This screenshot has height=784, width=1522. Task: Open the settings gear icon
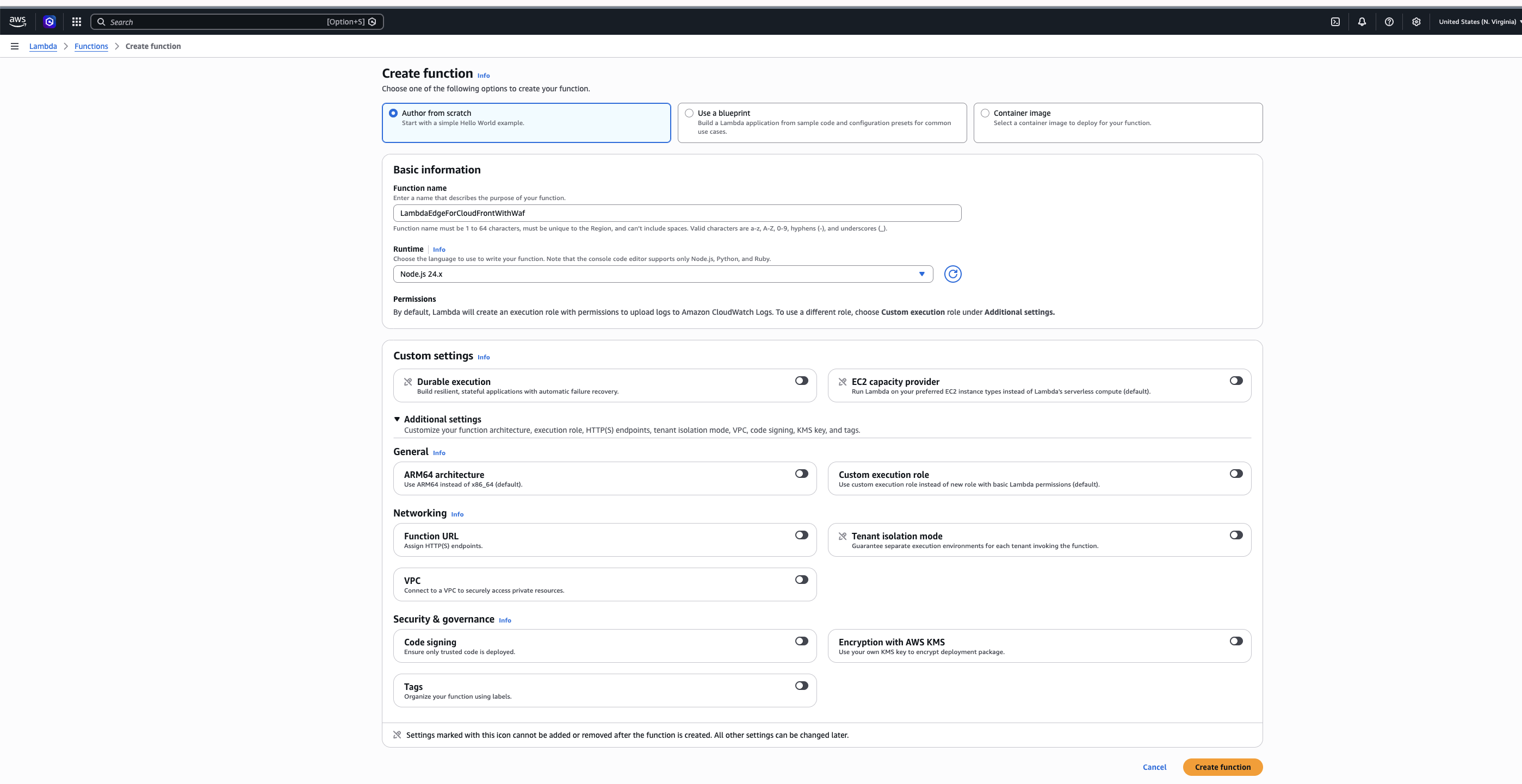1416,22
